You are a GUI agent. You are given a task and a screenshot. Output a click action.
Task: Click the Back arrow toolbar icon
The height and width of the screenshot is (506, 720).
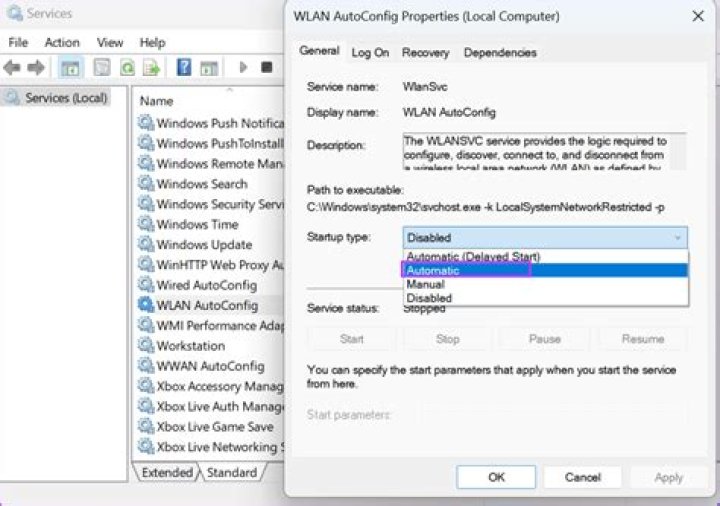(13, 68)
